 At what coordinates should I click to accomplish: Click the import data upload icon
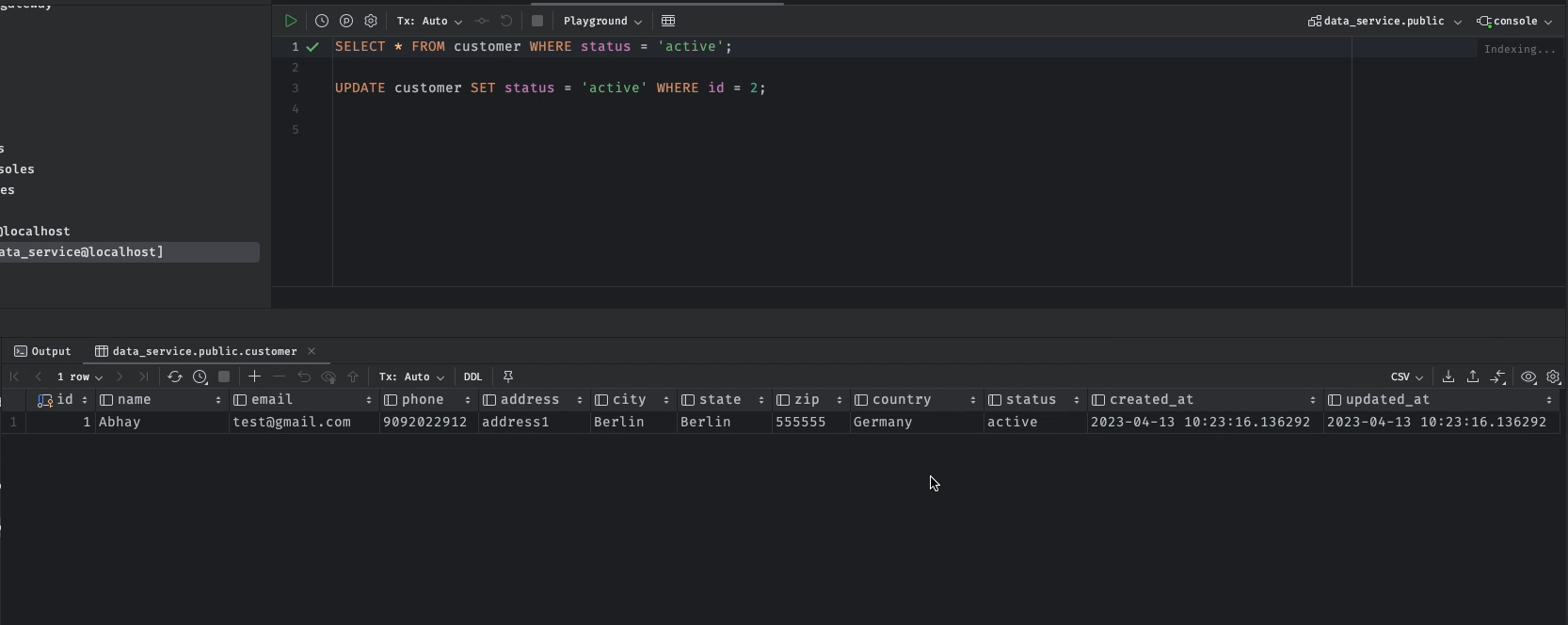(1473, 377)
